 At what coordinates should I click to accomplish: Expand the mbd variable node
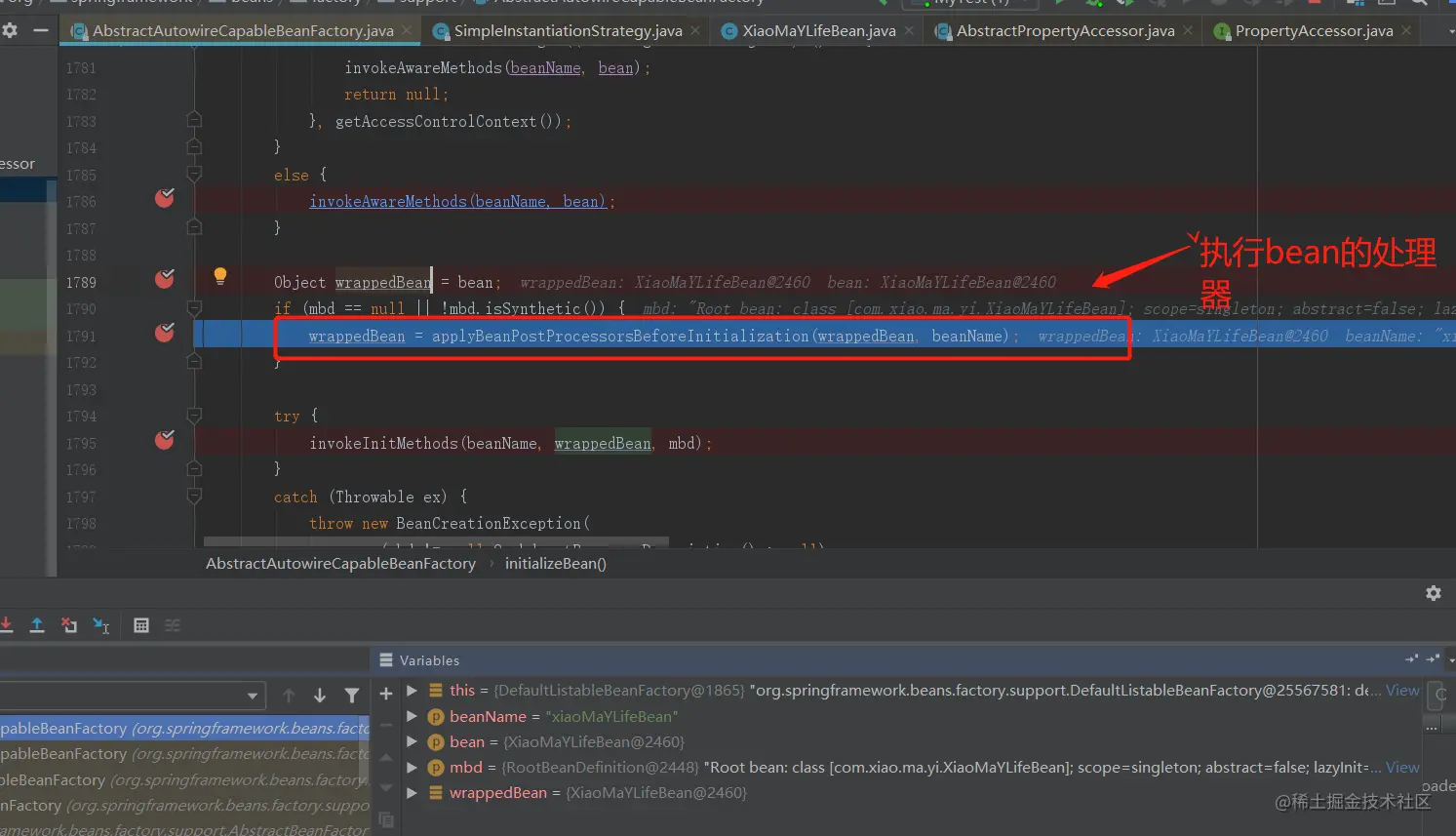tap(412, 768)
